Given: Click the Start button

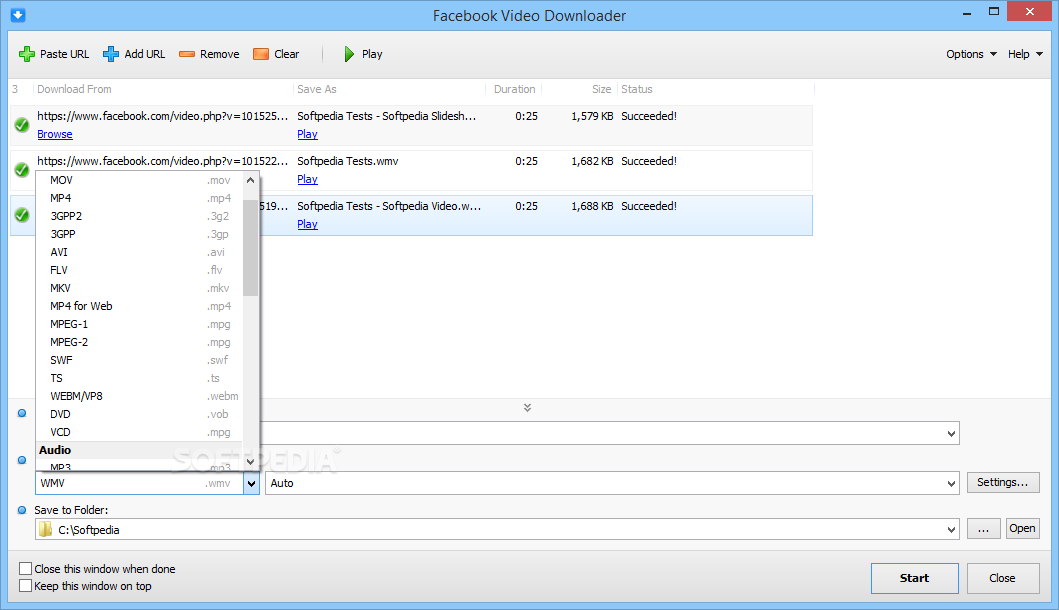Looking at the screenshot, I should pyautogui.click(x=914, y=578).
